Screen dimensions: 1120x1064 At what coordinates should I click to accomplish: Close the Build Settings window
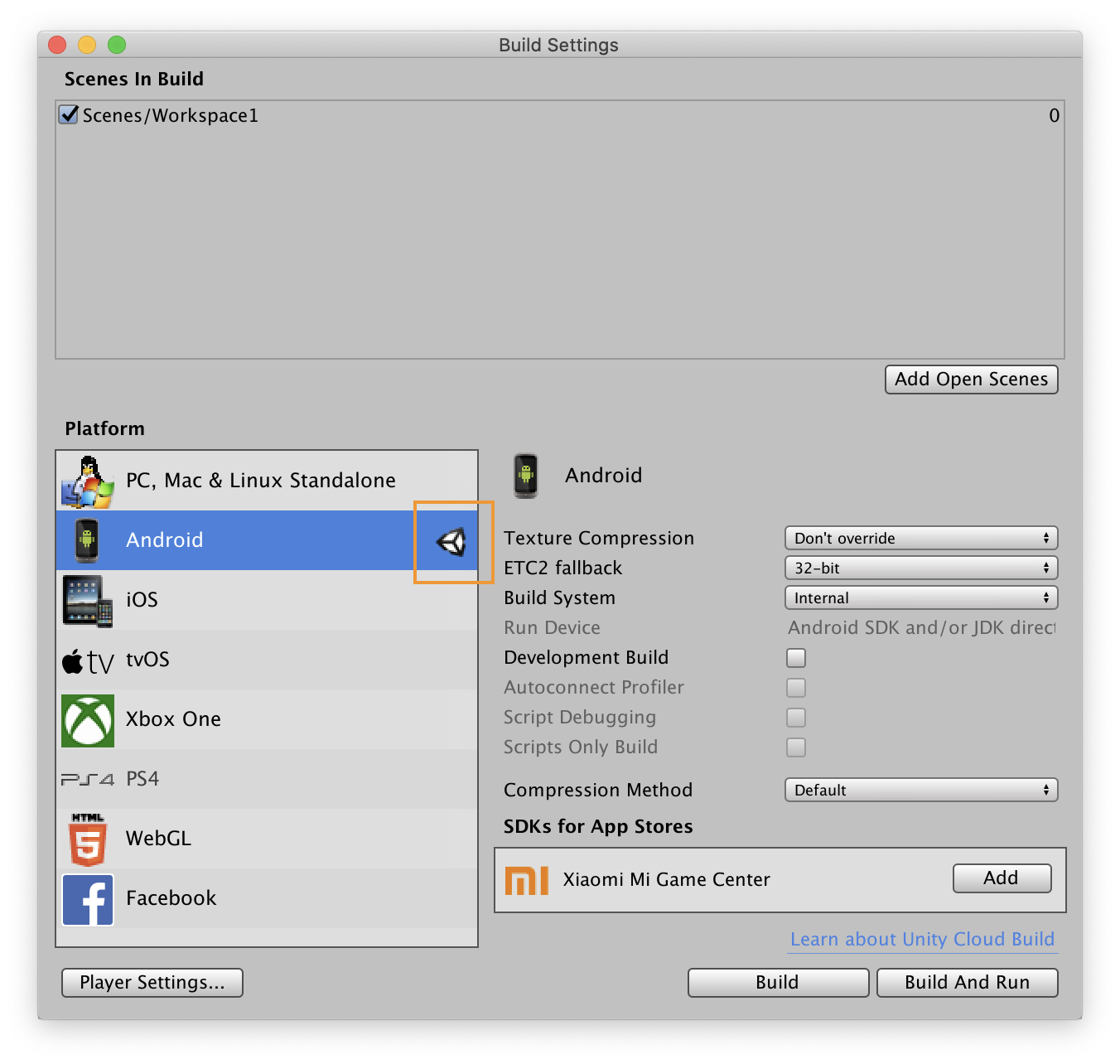[57, 45]
